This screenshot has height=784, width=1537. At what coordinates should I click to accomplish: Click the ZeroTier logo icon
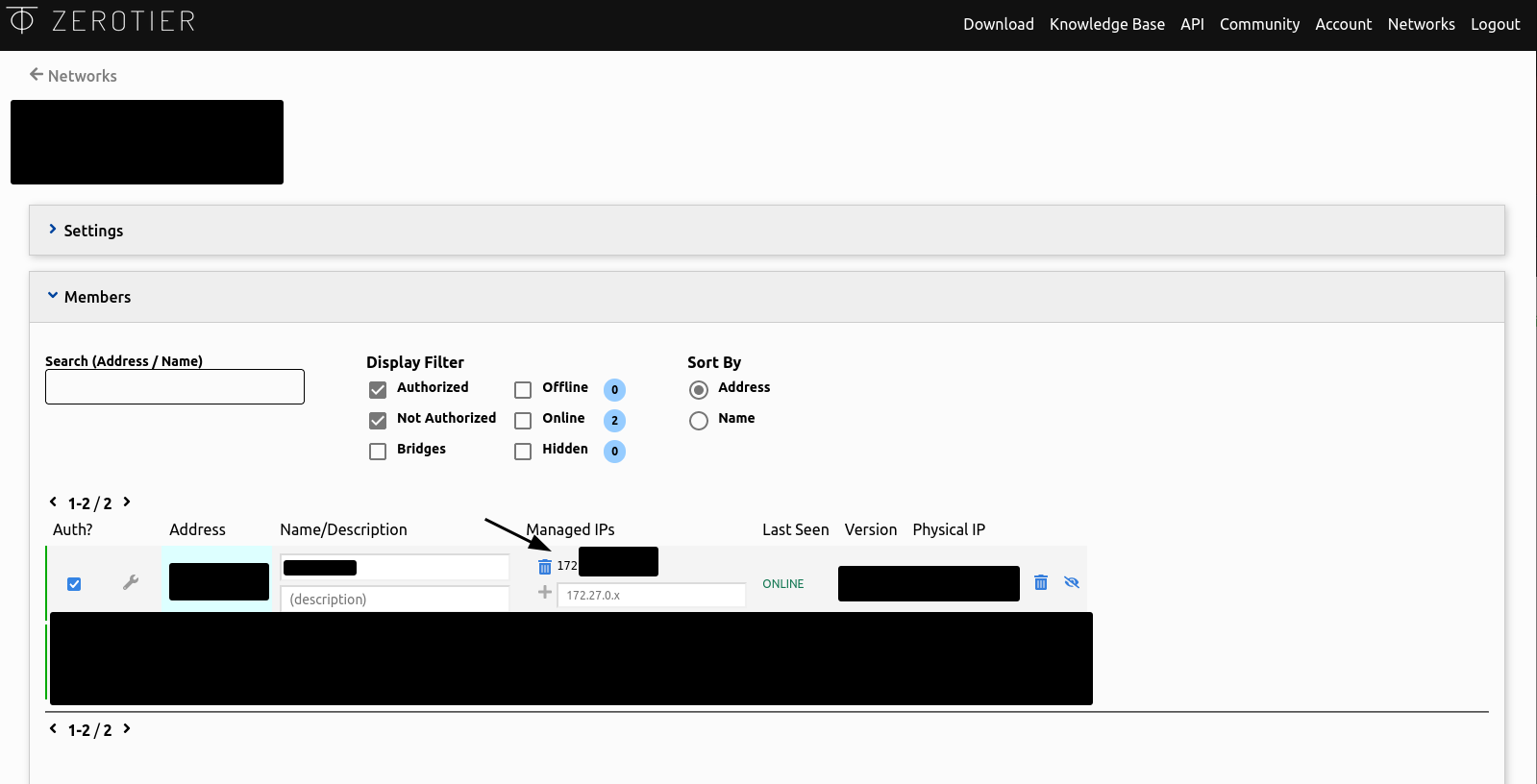[21, 19]
